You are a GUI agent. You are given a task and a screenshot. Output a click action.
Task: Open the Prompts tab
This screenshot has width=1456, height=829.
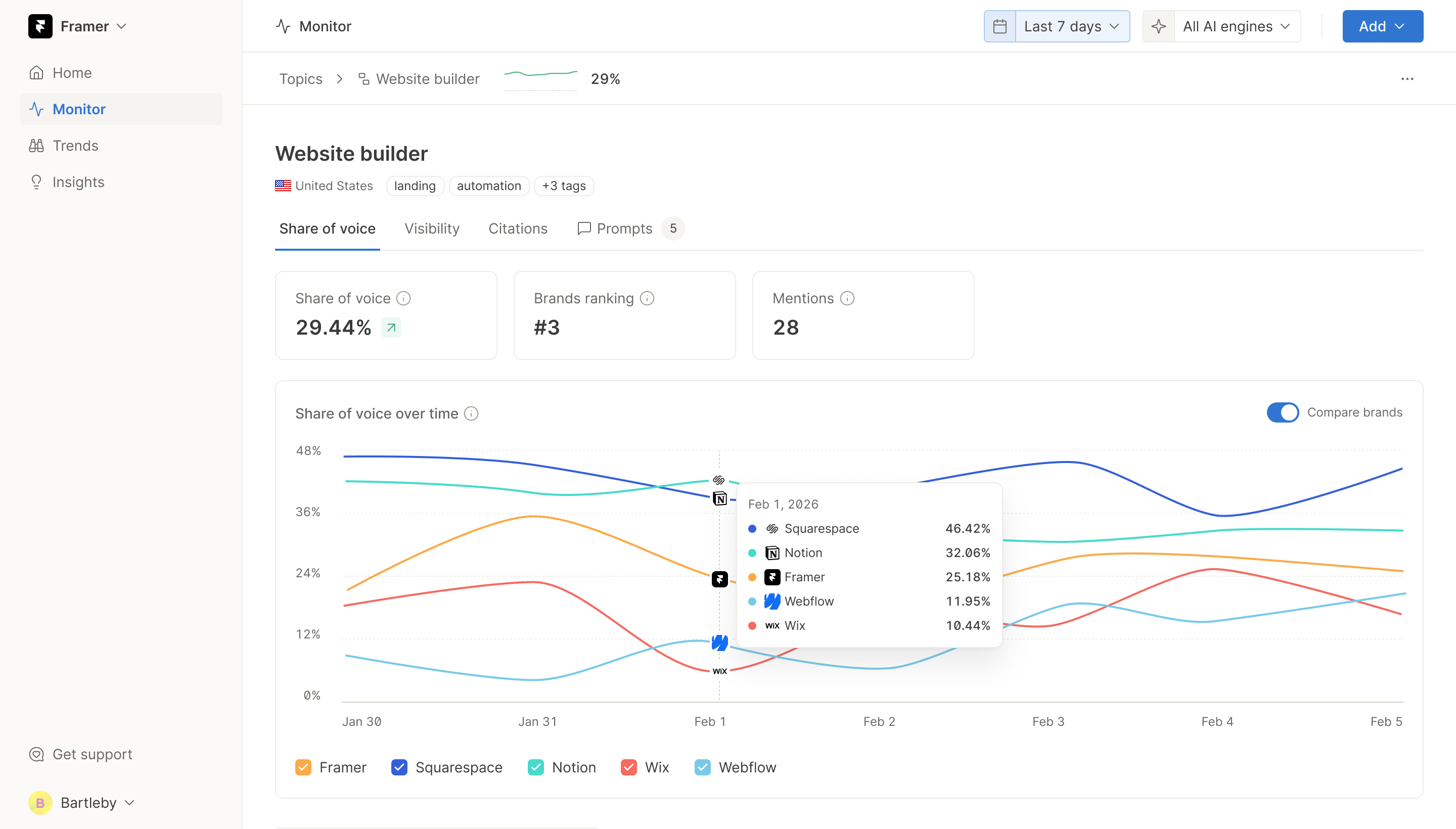[x=623, y=228]
